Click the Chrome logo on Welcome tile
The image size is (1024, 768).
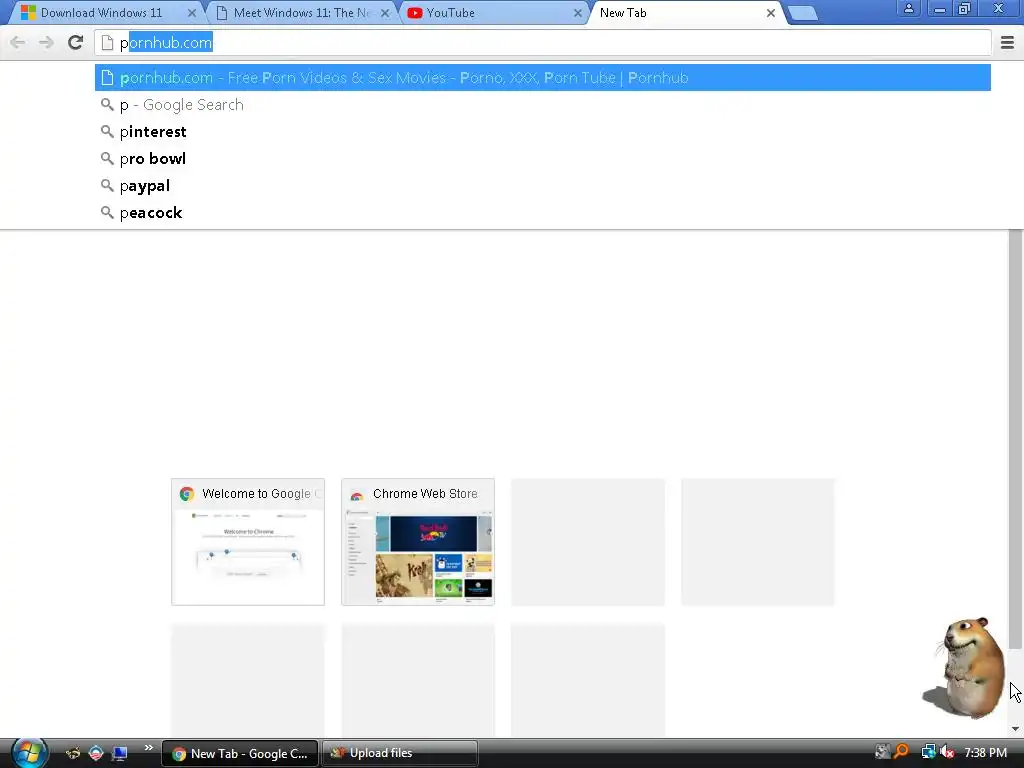coord(187,494)
